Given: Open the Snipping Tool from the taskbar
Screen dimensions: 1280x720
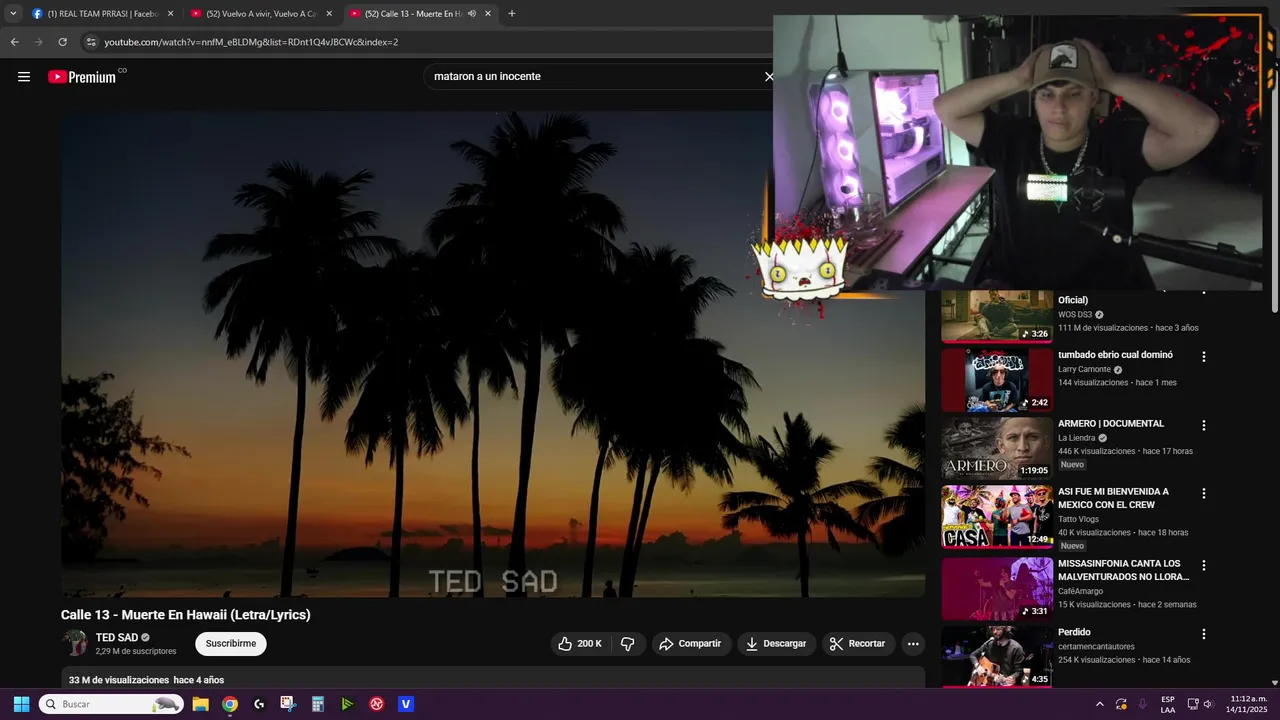Looking at the screenshot, I should click(x=288, y=704).
